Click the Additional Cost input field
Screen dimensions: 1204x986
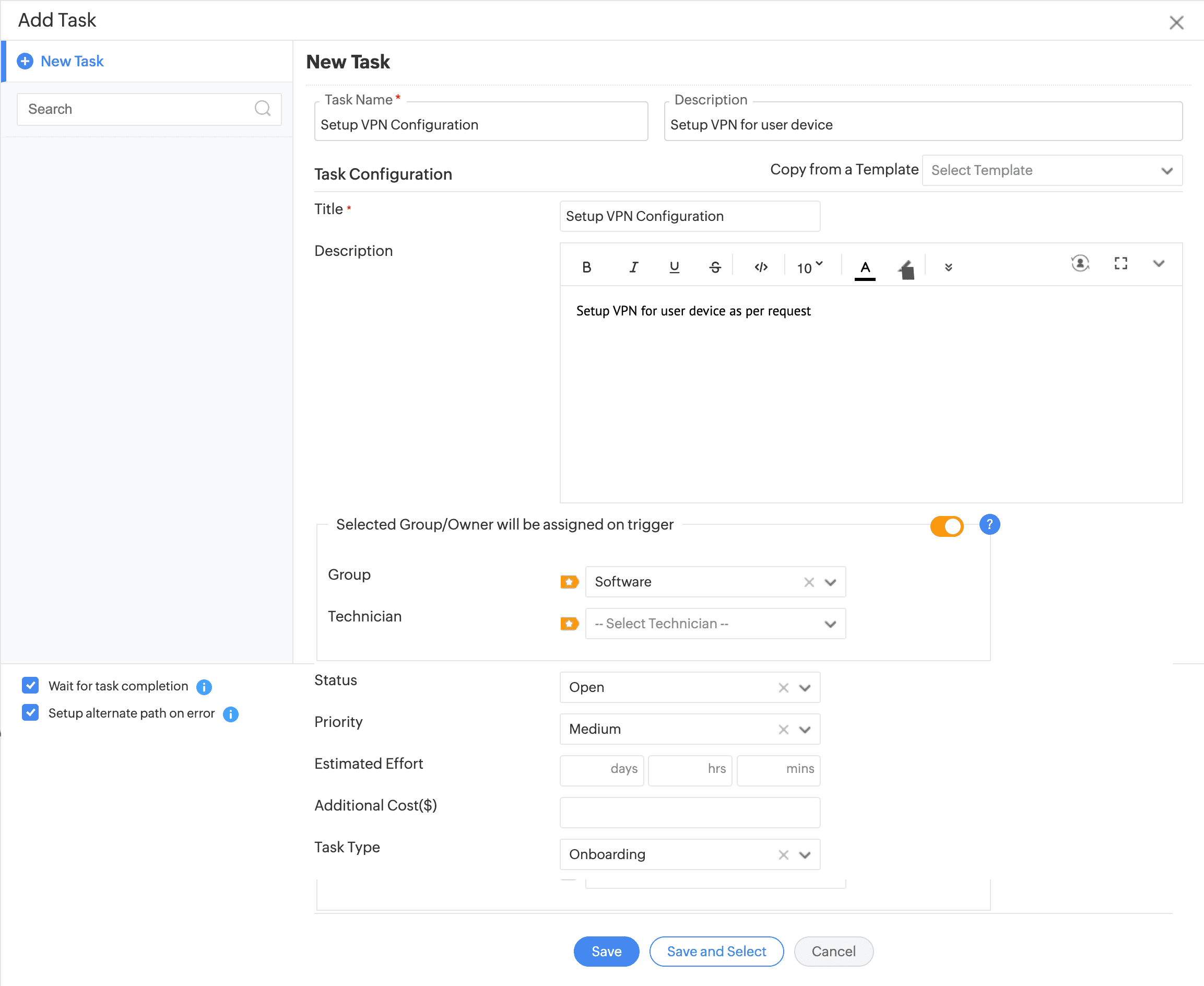click(x=690, y=812)
